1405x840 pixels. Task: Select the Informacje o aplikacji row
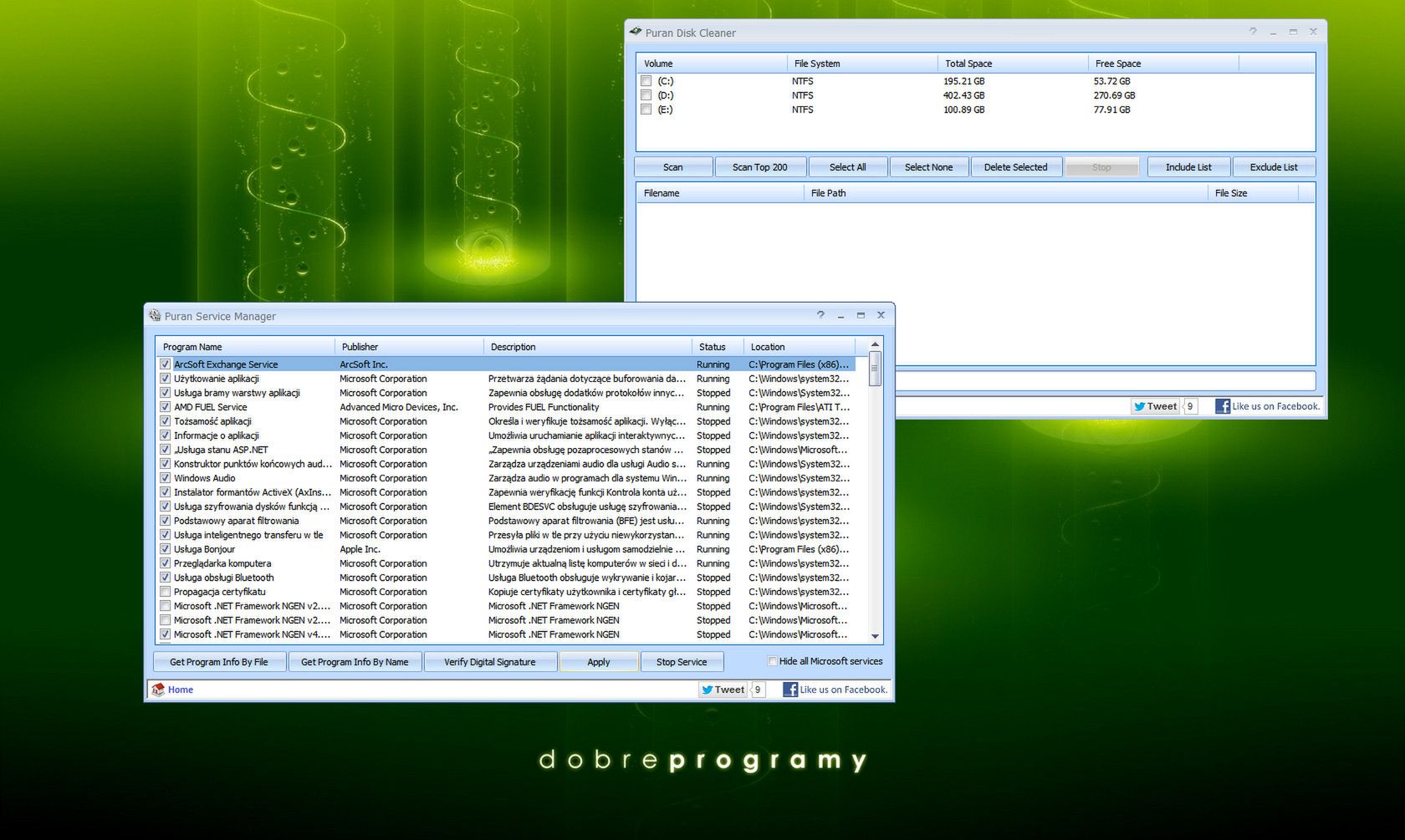pos(506,435)
